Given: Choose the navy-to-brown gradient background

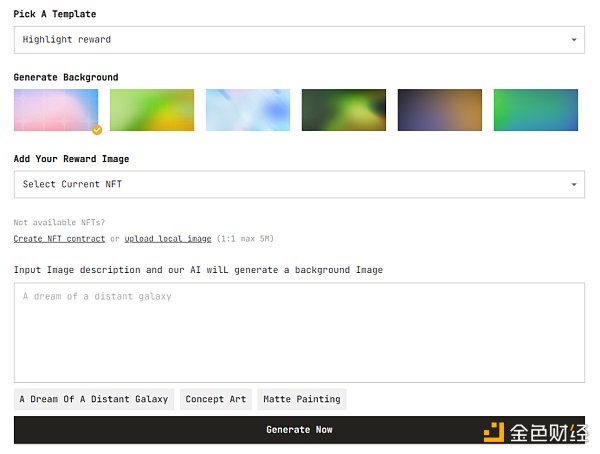Looking at the screenshot, I should (x=440, y=110).
